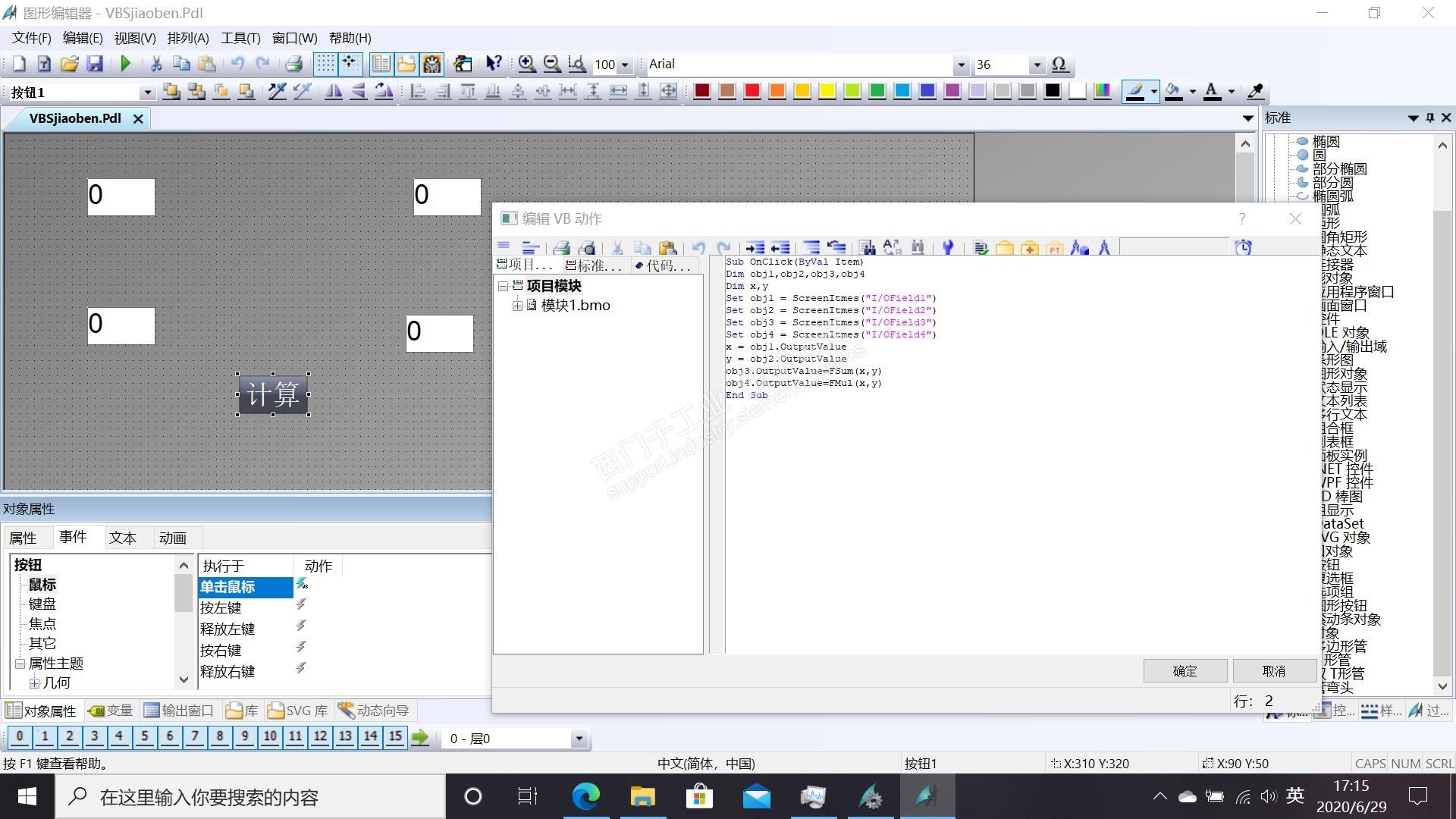
Task: Expand the 模块1.bmo tree node
Action: click(517, 306)
